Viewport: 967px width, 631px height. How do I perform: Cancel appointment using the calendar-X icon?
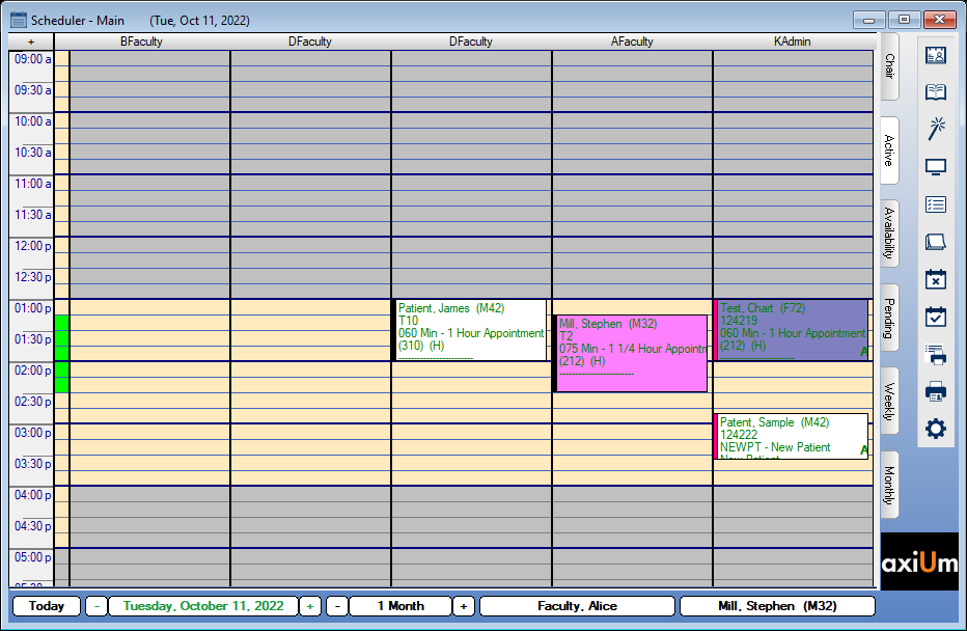(936, 279)
